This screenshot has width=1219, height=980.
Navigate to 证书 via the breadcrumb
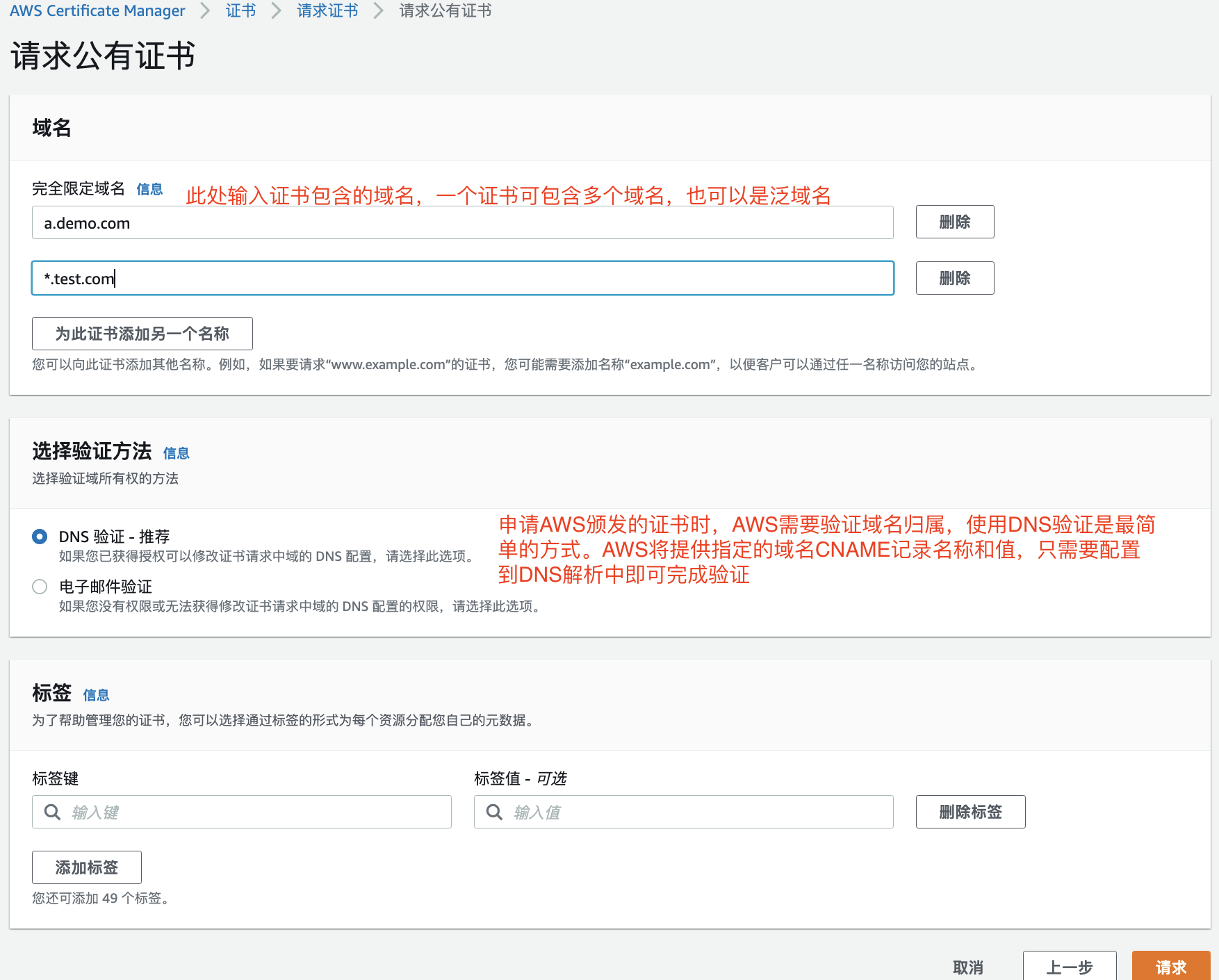coord(240,10)
